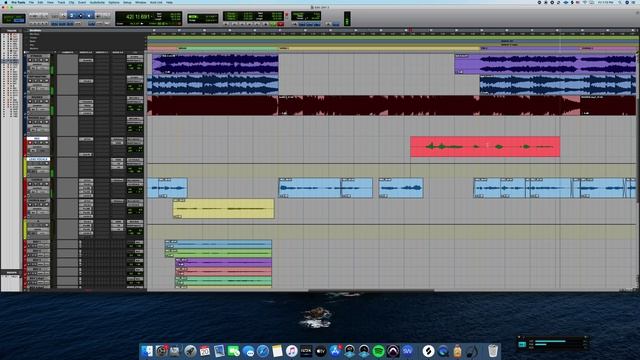This screenshot has width=640, height=360.
Task: Open Spotify from the Dock
Action: click(x=378, y=351)
